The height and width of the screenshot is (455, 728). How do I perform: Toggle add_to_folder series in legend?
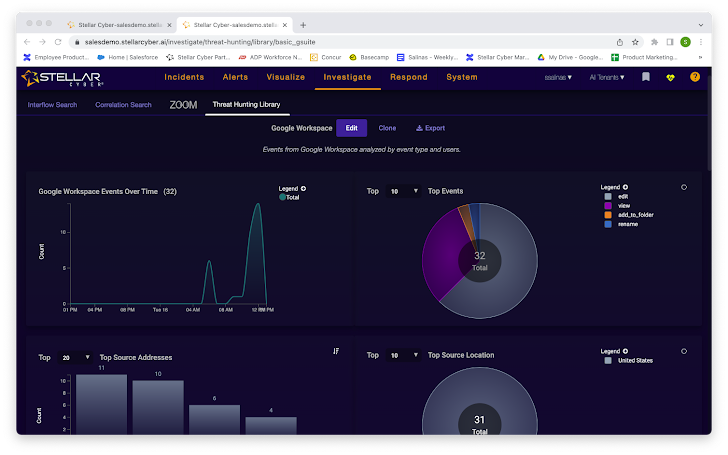(629, 215)
